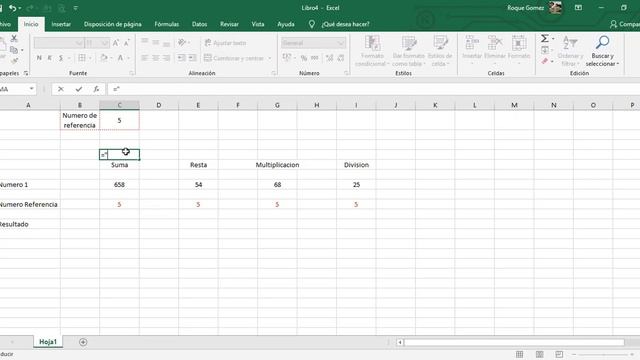The image size is (640, 360).
Task: Toggle Underline S formatting
Action: pos(61,58)
